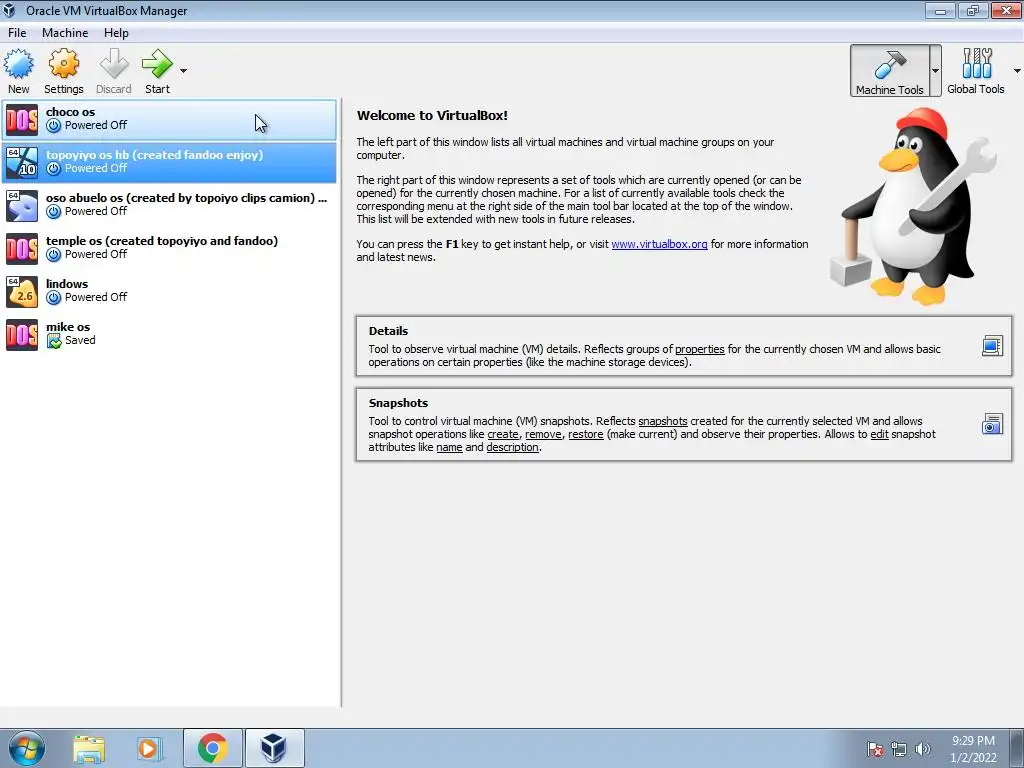Click the Welcome to VirtualBox! heading

pos(432,116)
